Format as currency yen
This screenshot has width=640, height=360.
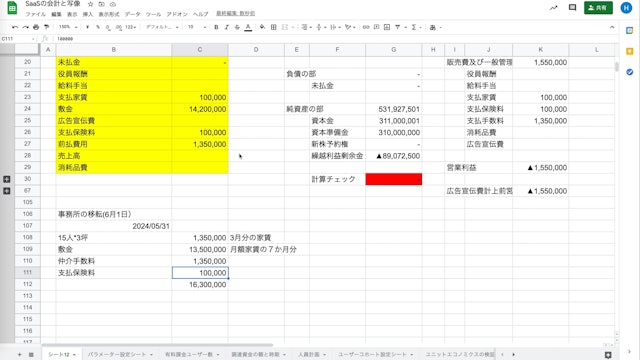87,27
